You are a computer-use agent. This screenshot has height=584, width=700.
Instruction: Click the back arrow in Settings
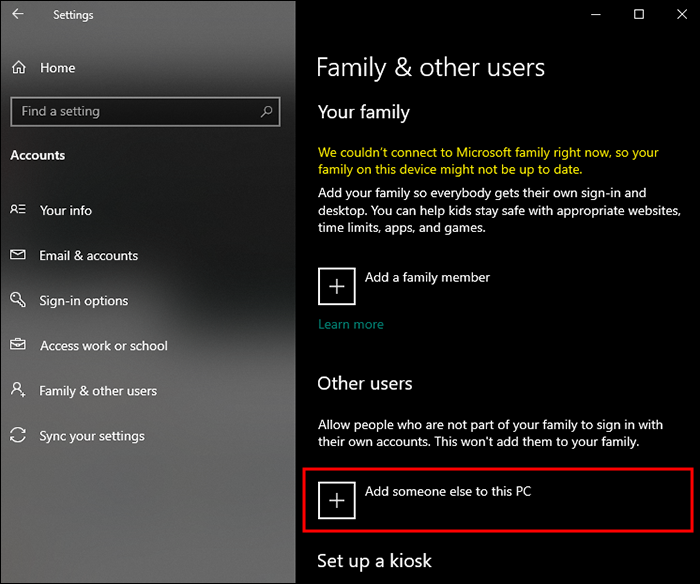pyautogui.click(x=17, y=15)
